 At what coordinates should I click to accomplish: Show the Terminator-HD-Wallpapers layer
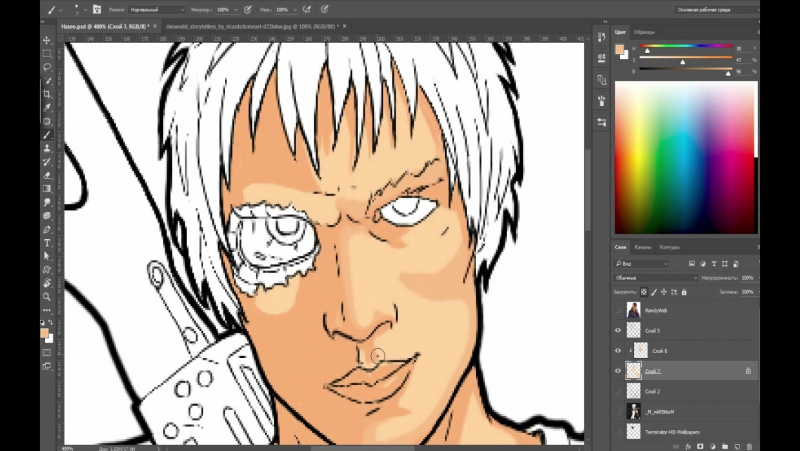(x=618, y=432)
